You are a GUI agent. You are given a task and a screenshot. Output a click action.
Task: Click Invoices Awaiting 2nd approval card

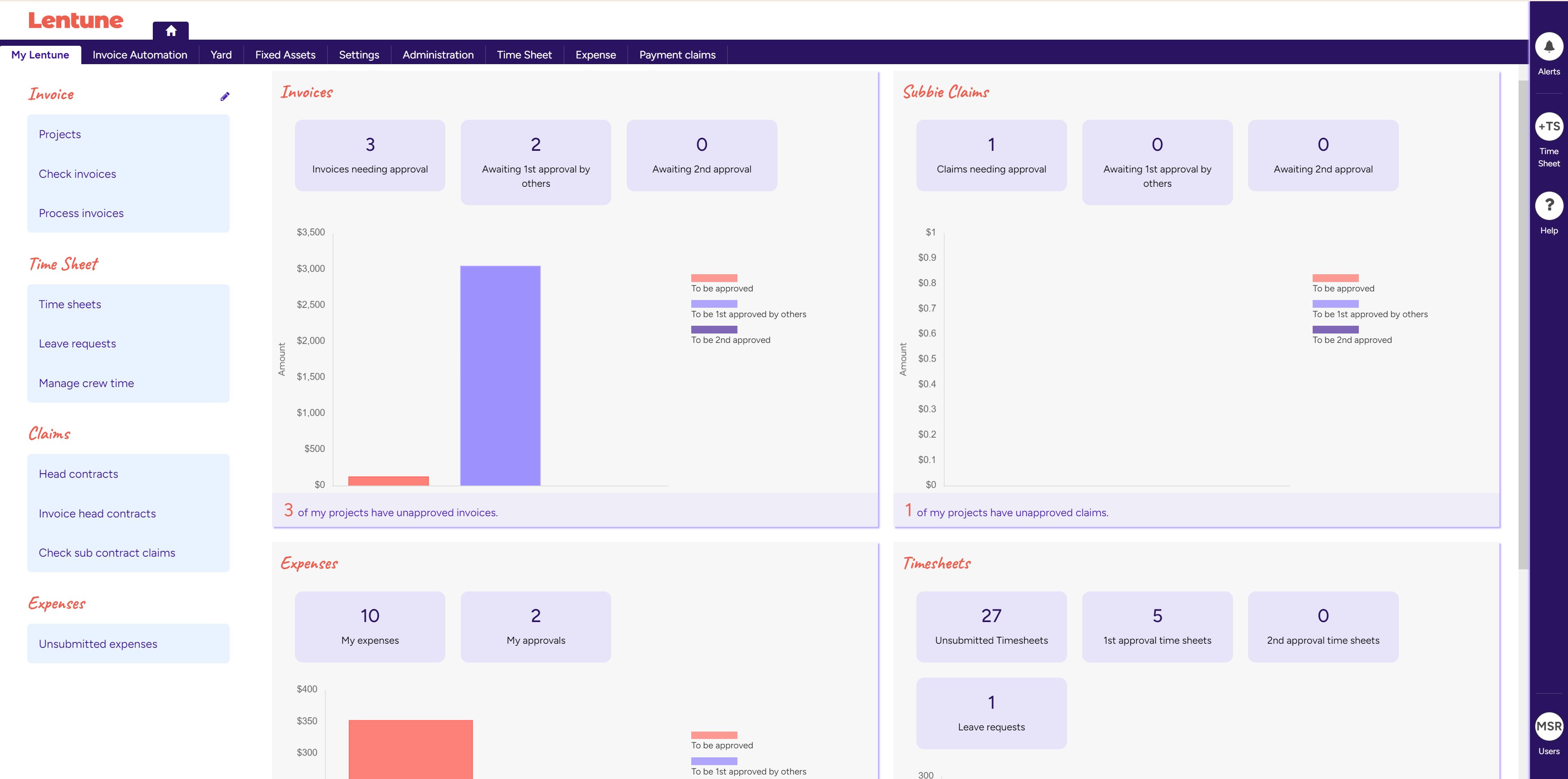click(702, 155)
